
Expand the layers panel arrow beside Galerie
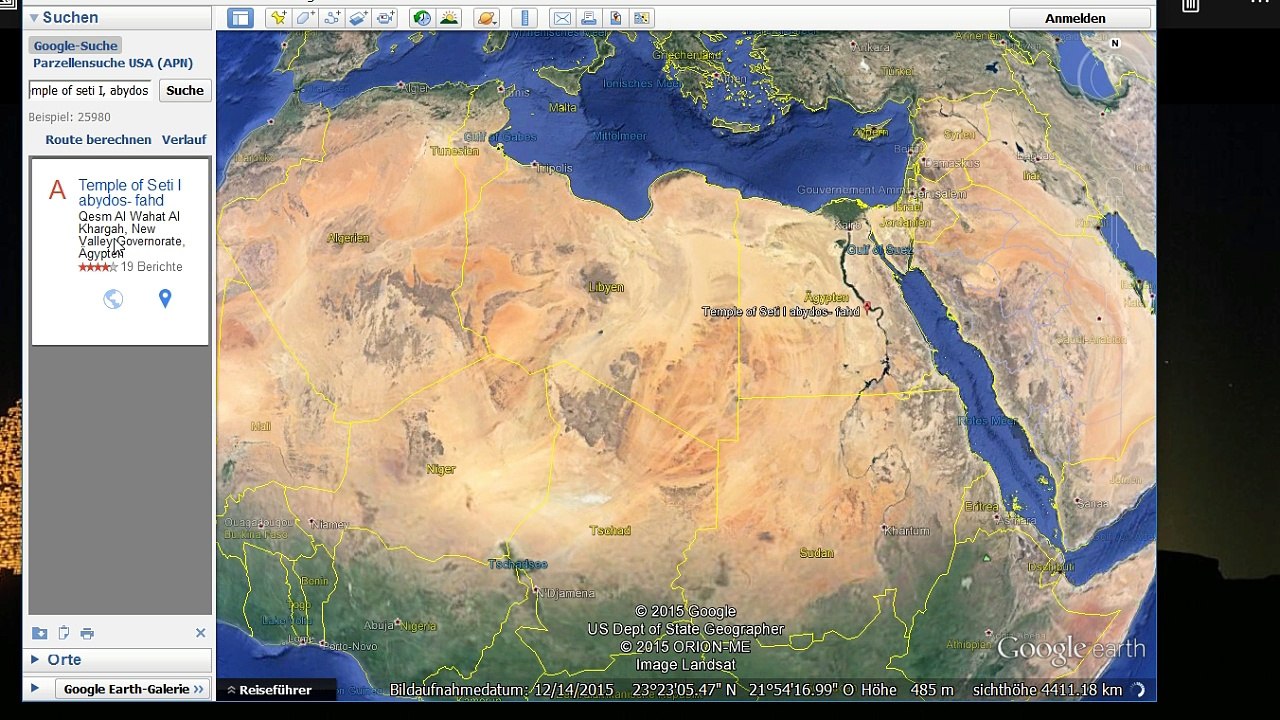point(35,688)
